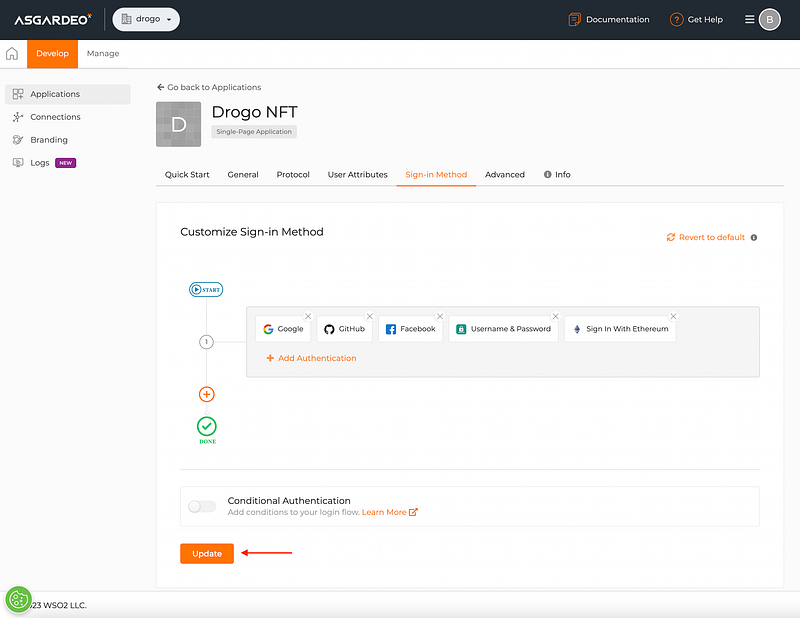The width and height of the screenshot is (800, 618).
Task: Open cookie preferences icon
Action: [x=19, y=599]
